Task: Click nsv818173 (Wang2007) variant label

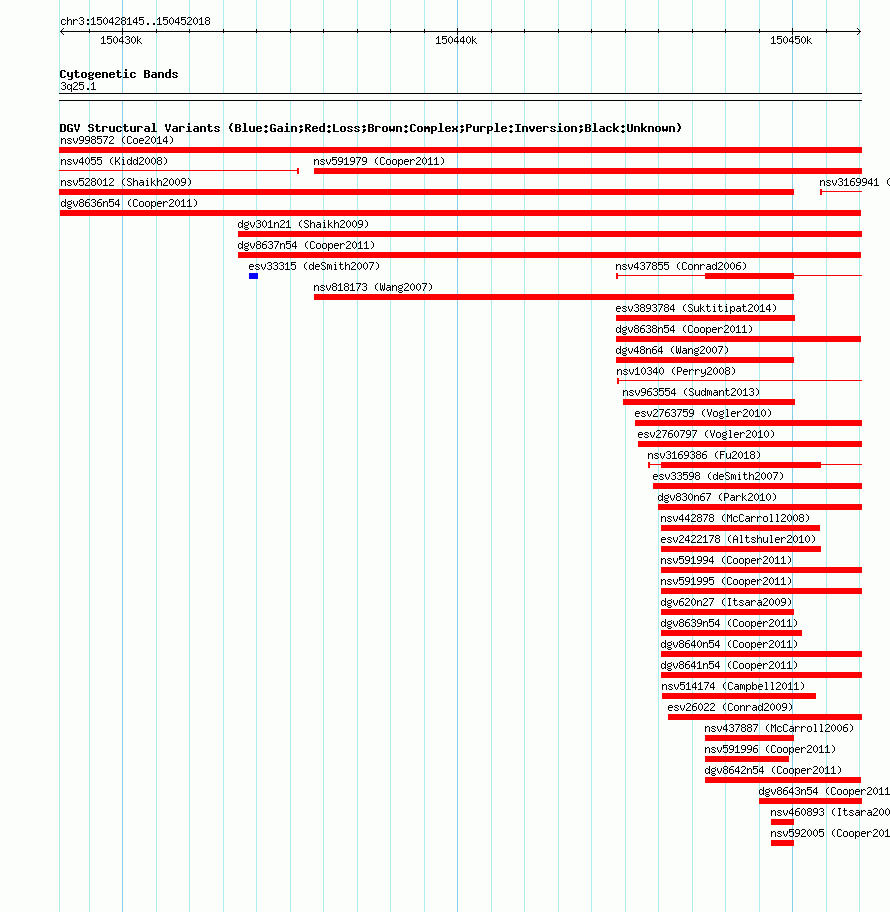Action: tap(373, 287)
